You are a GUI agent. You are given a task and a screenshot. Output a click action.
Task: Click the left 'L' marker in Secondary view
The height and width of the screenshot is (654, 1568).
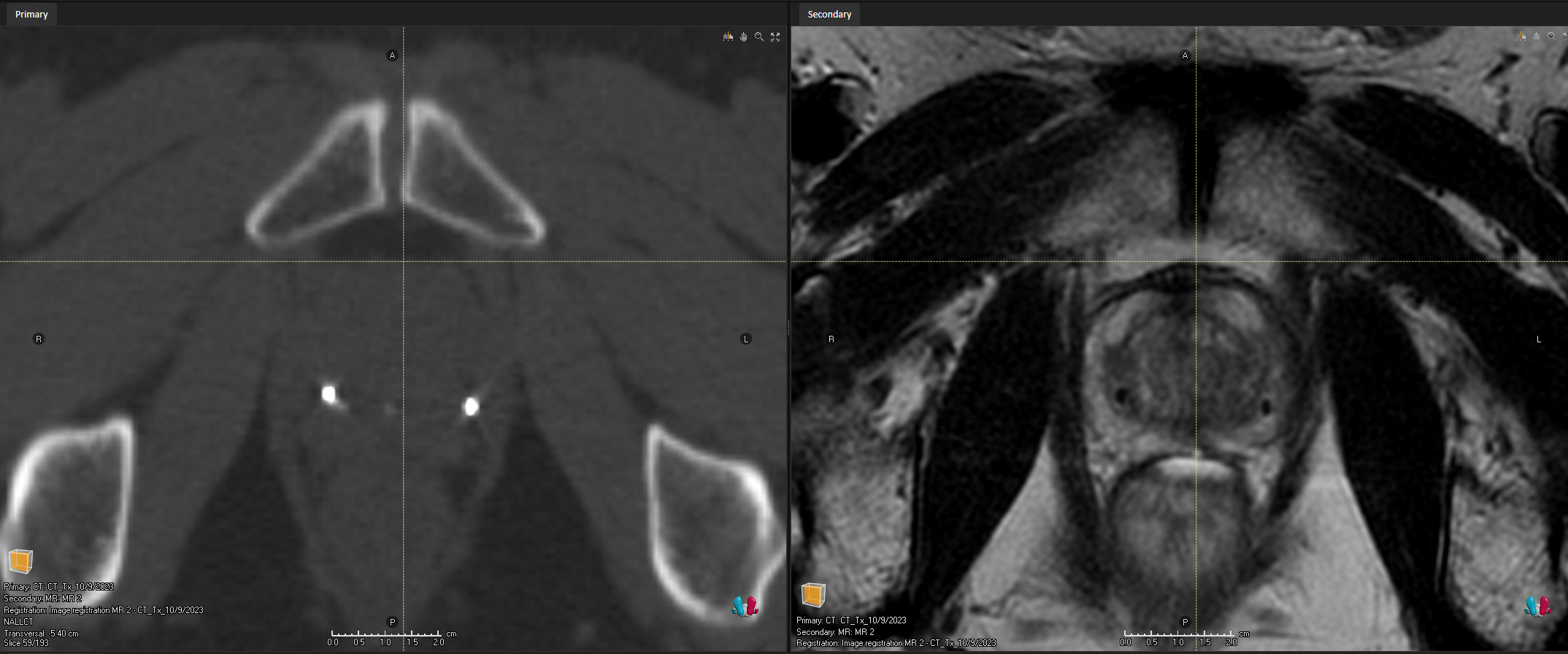(1539, 339)
